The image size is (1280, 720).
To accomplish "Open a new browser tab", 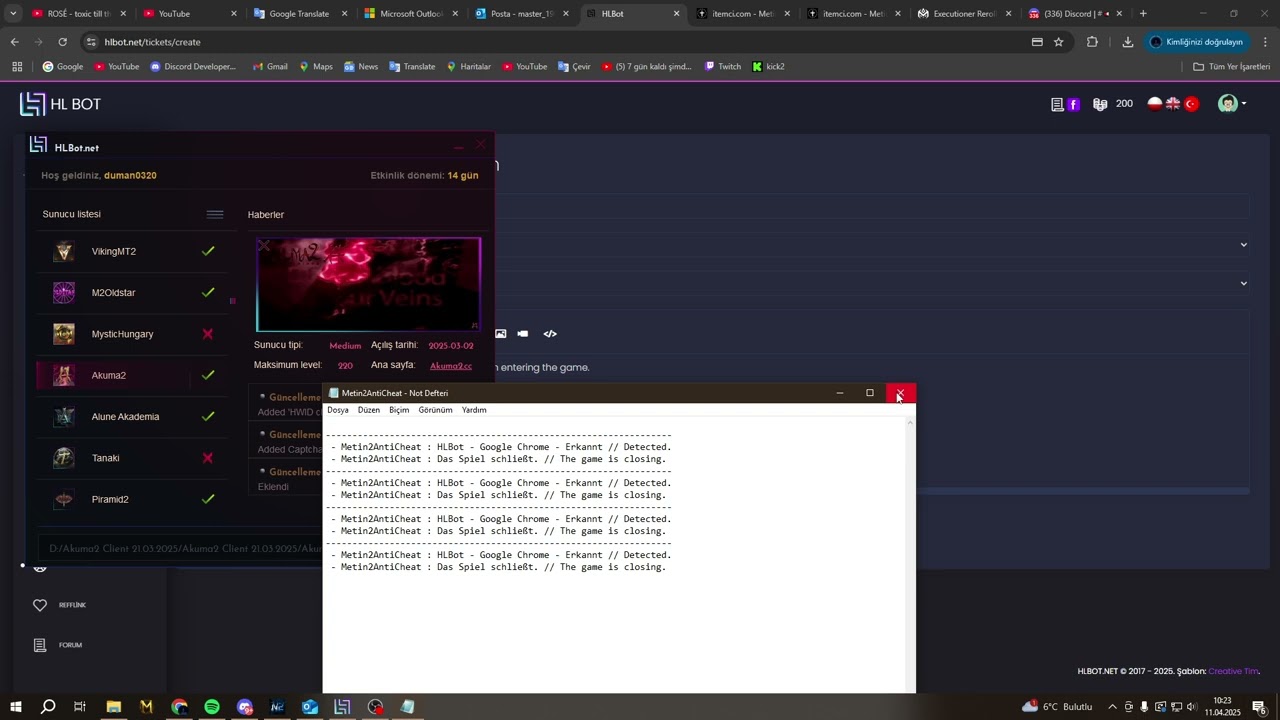I will click(1143, 14).
